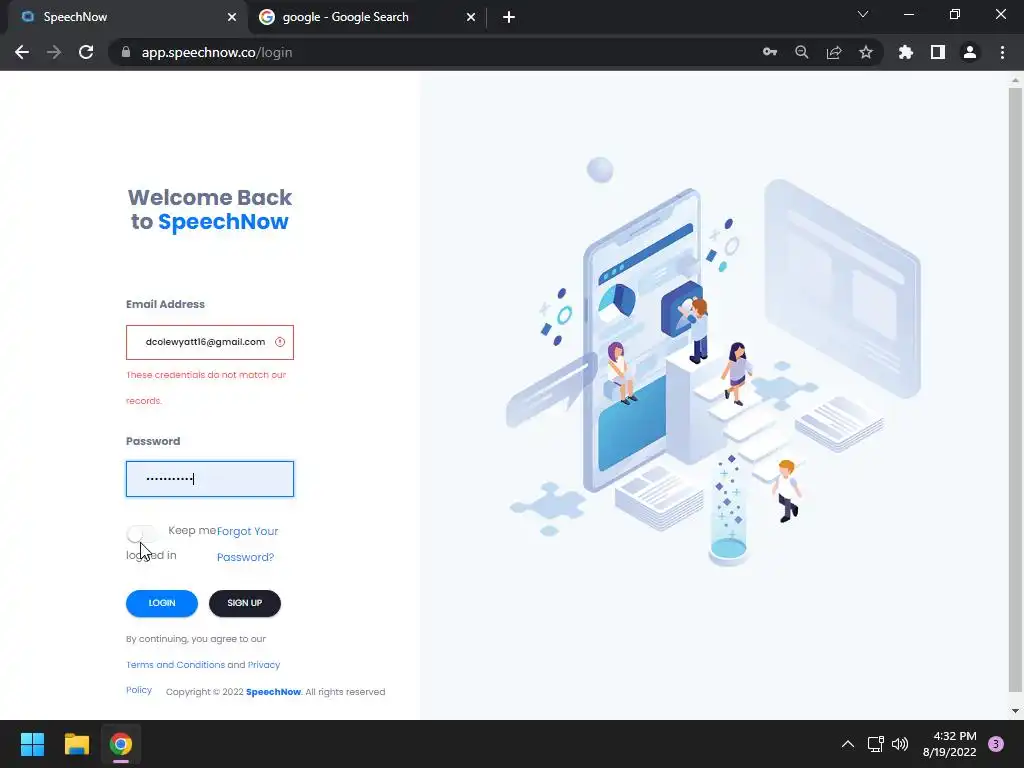The image size is (1024, 768).
Task: Open the Windows Start menu
Action: [32, 744]
